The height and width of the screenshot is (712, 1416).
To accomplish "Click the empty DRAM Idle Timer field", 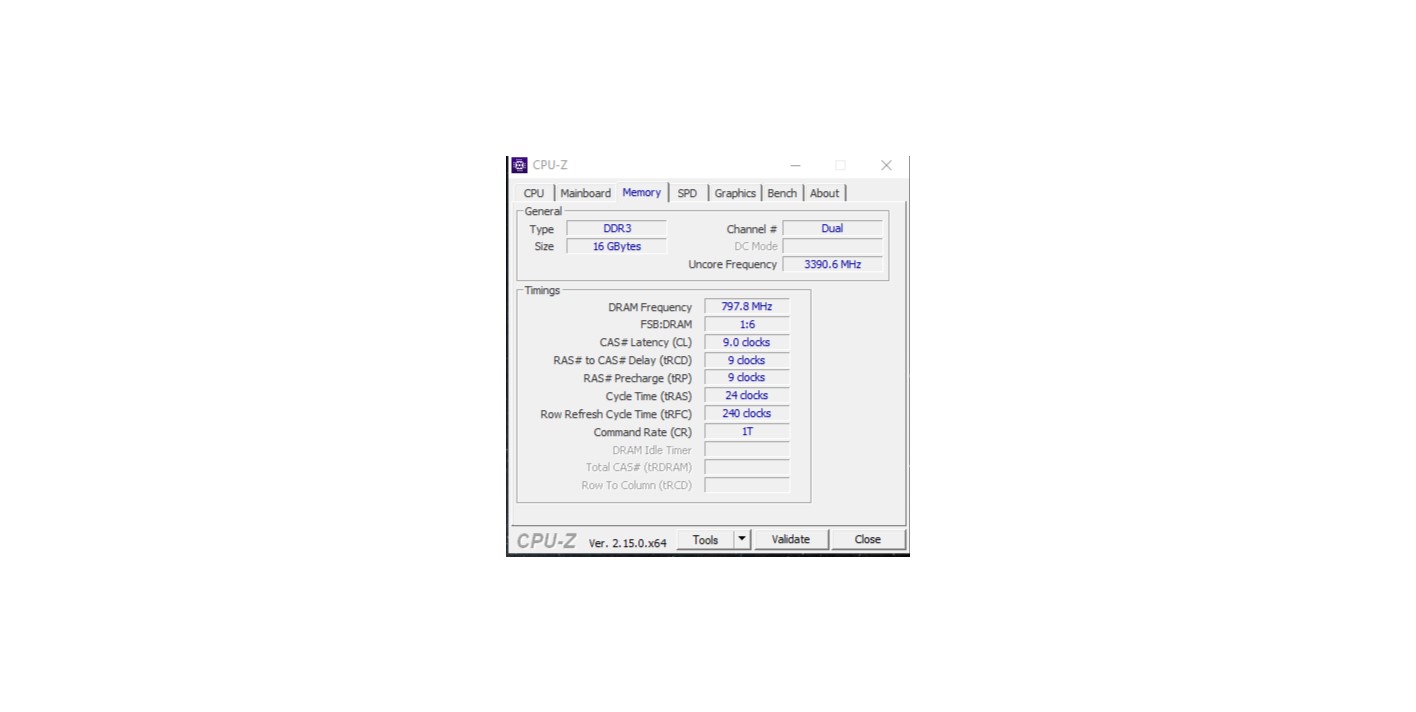I will tap(747, 450).
